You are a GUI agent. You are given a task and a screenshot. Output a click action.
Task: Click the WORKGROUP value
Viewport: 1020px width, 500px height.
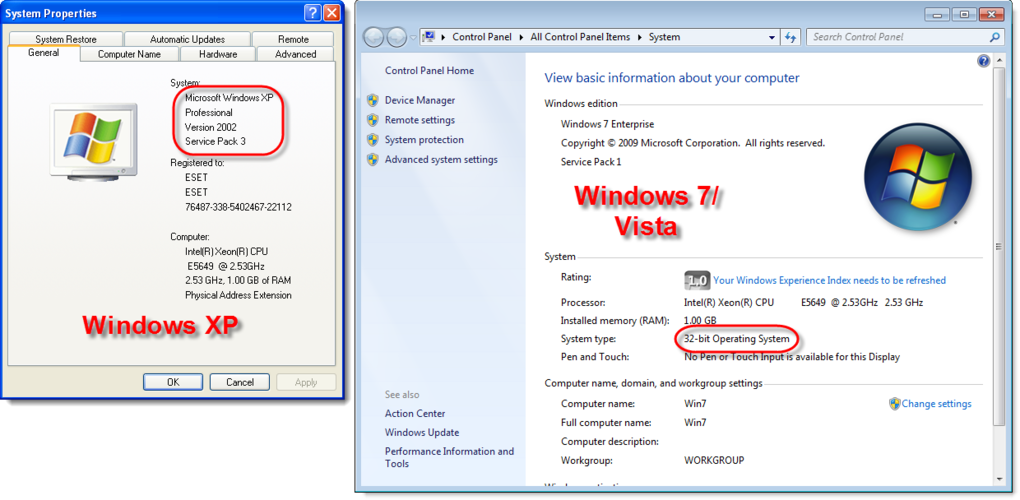coord(714,460)
